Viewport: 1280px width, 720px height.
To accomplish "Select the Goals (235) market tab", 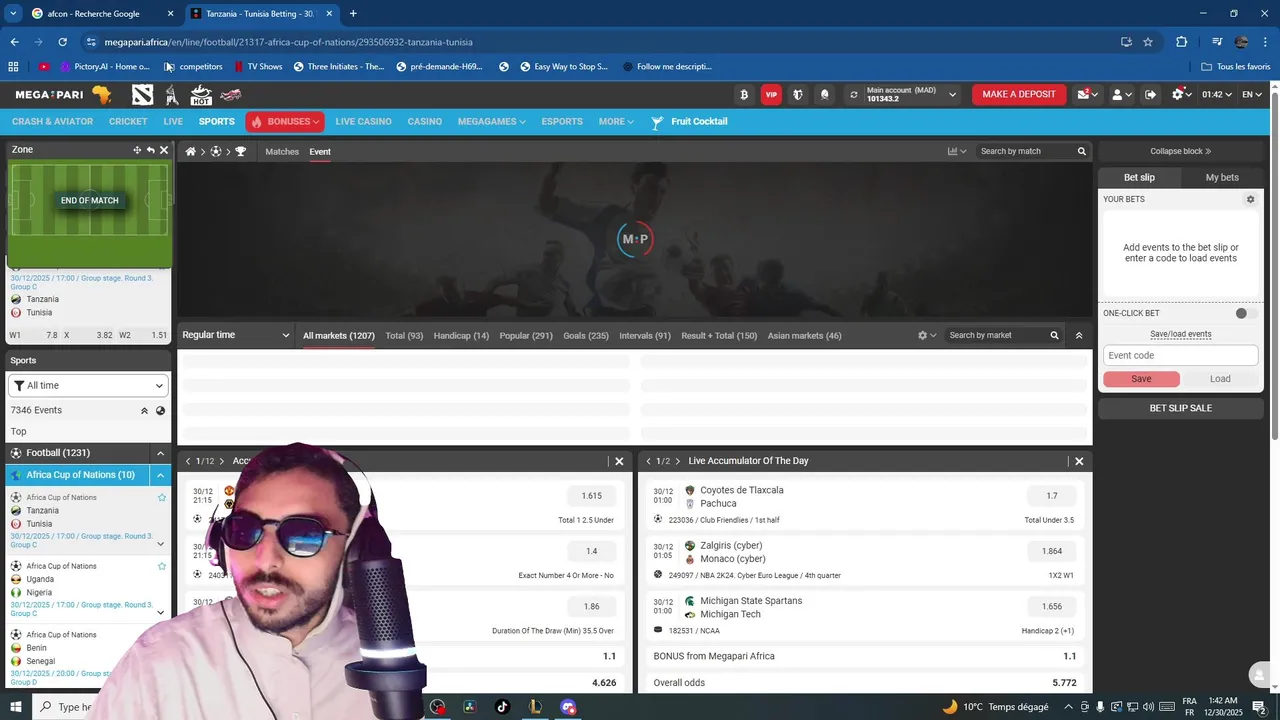I will tap(586, 336).
